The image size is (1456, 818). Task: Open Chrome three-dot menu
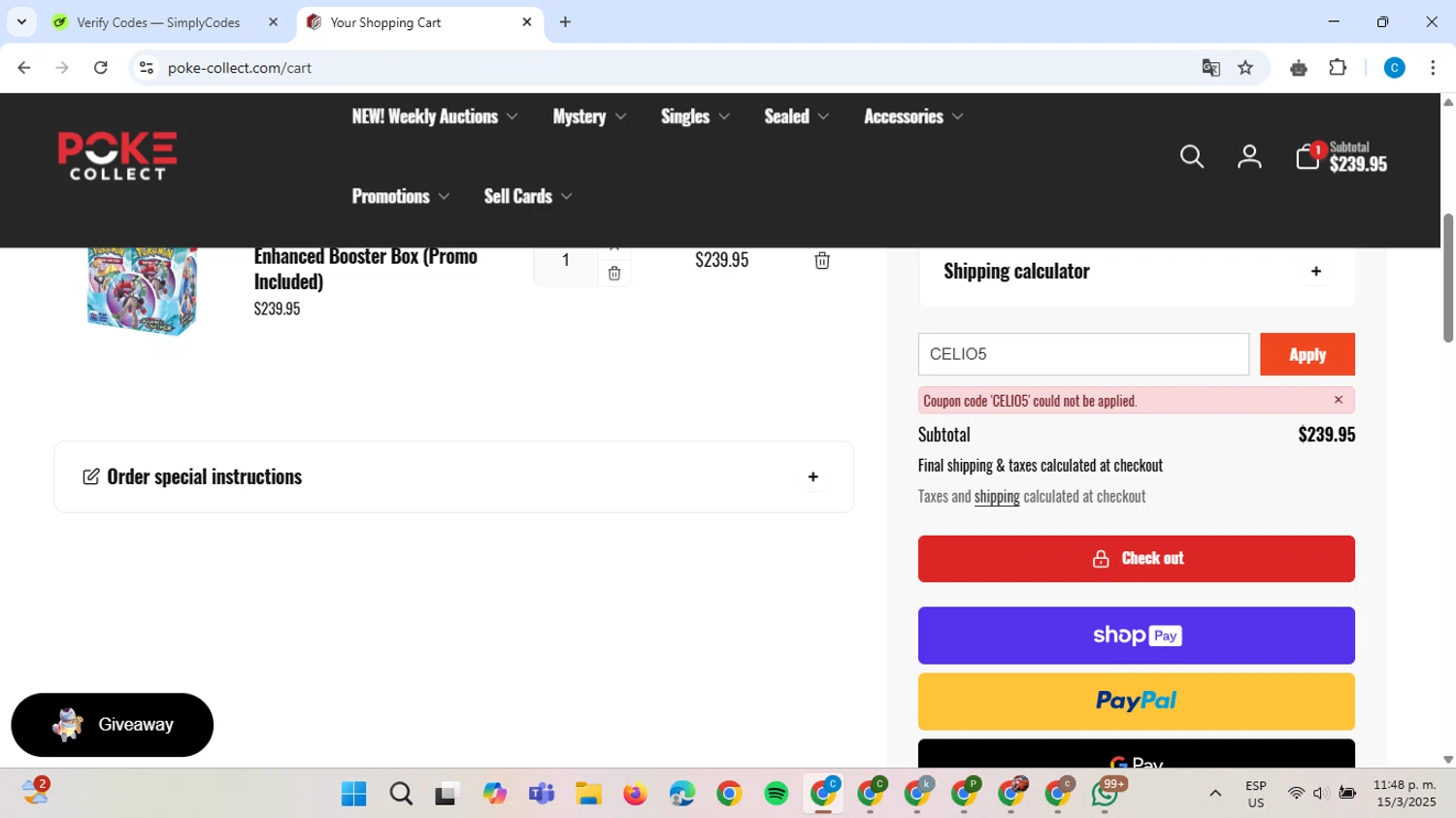coord(1433,68)
